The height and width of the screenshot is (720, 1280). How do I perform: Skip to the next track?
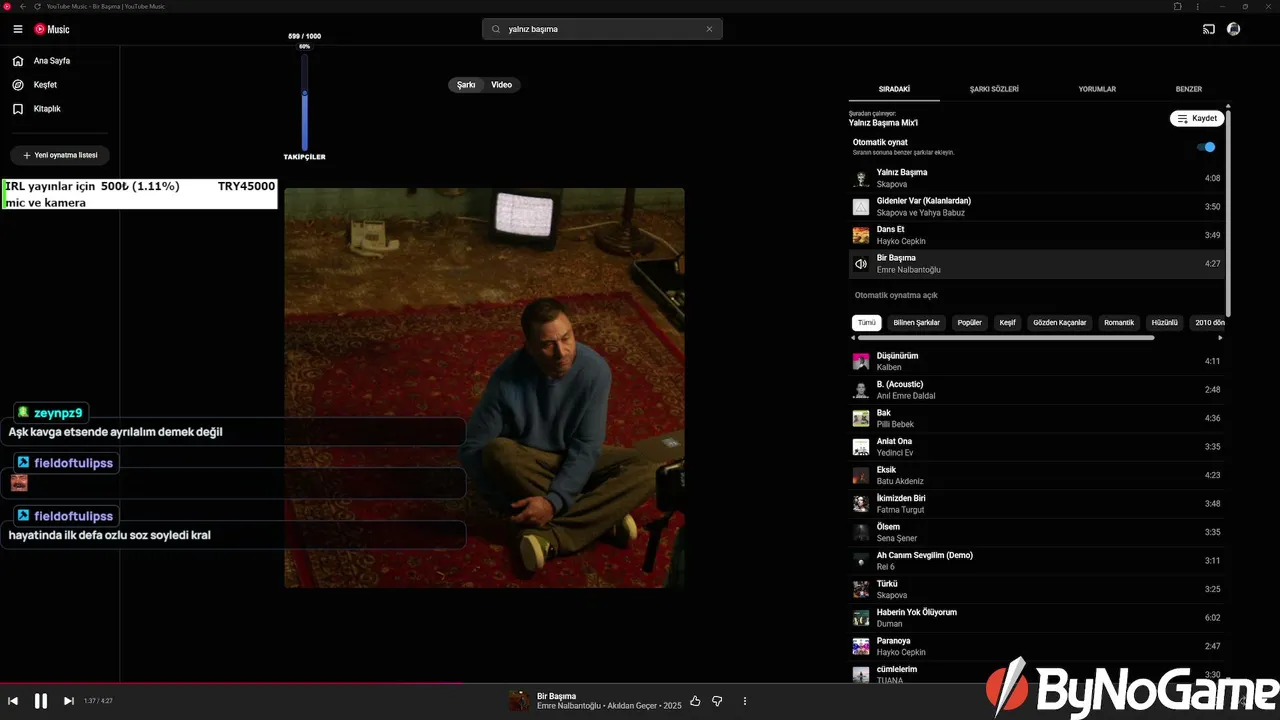(x=69, y=701)
